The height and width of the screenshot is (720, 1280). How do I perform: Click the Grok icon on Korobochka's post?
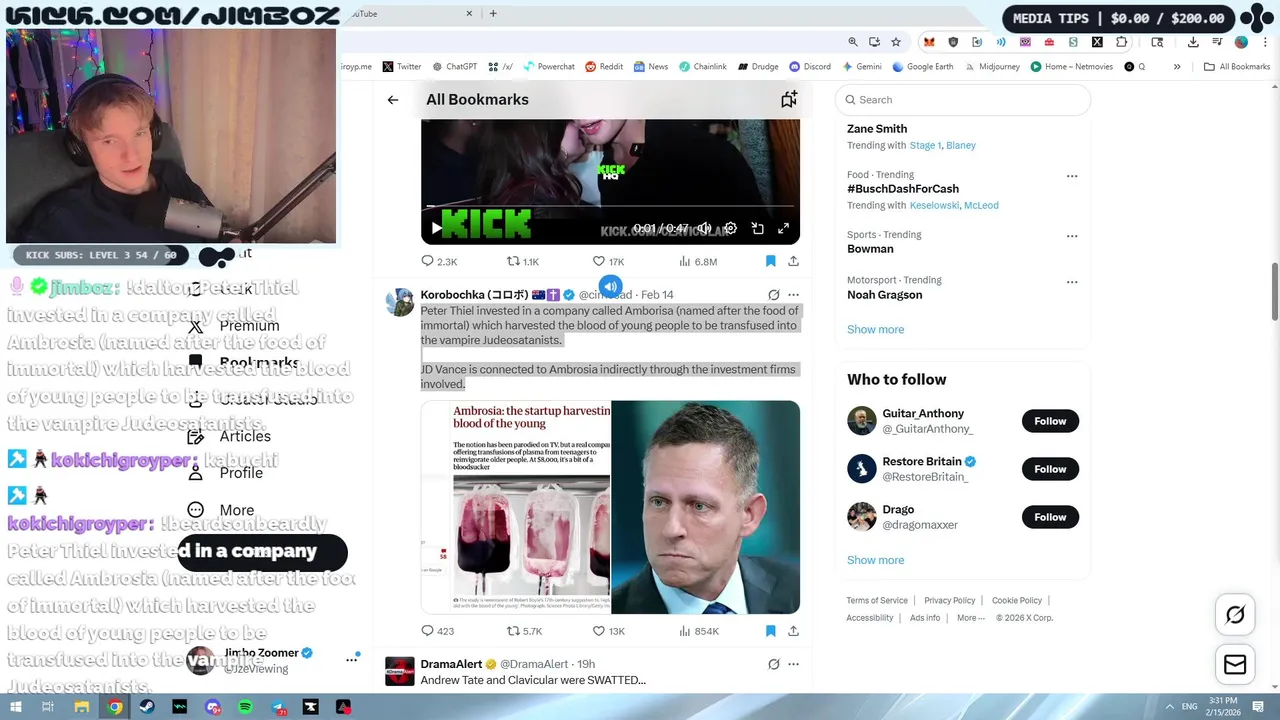click(x=773, y=295)
